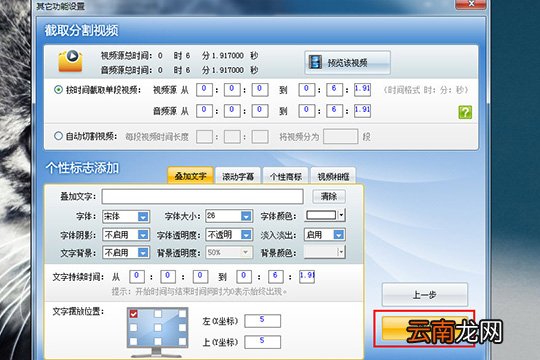This screenshot has height=360, width=540.
Task: Click the yellow next-step button under 上一步
Action: click(424, 329)
